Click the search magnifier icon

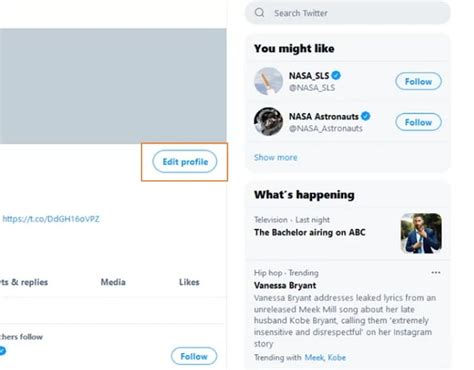[259, 13]
